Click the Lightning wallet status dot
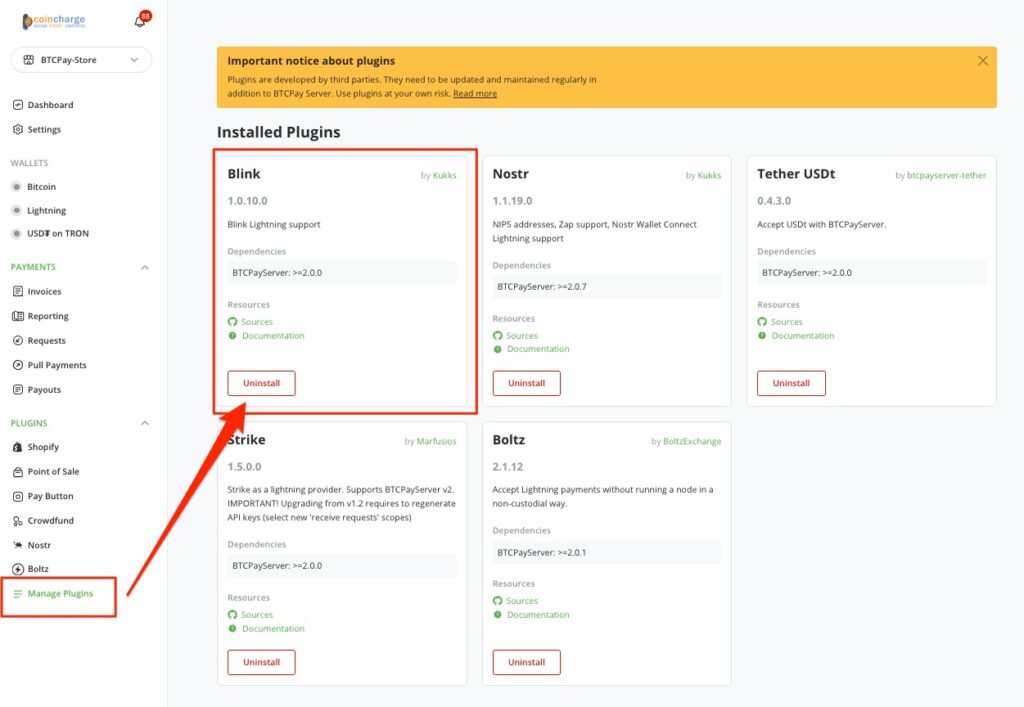 (17, 210)
